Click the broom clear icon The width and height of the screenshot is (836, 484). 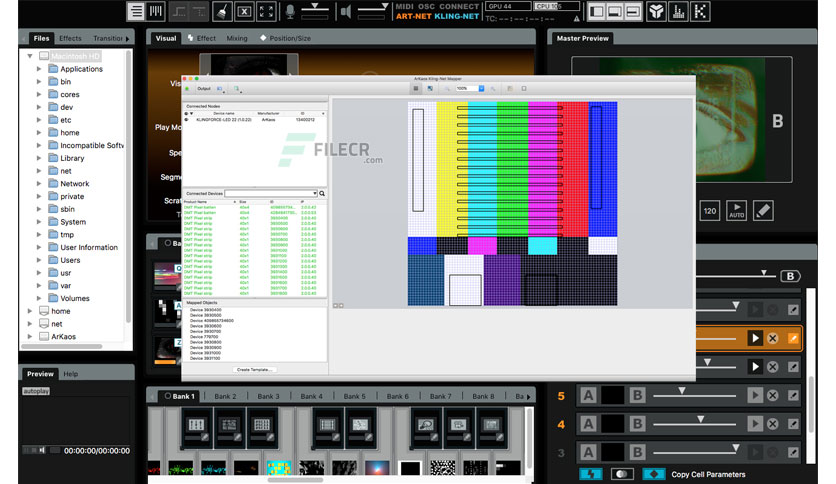(x=222, y=11)
